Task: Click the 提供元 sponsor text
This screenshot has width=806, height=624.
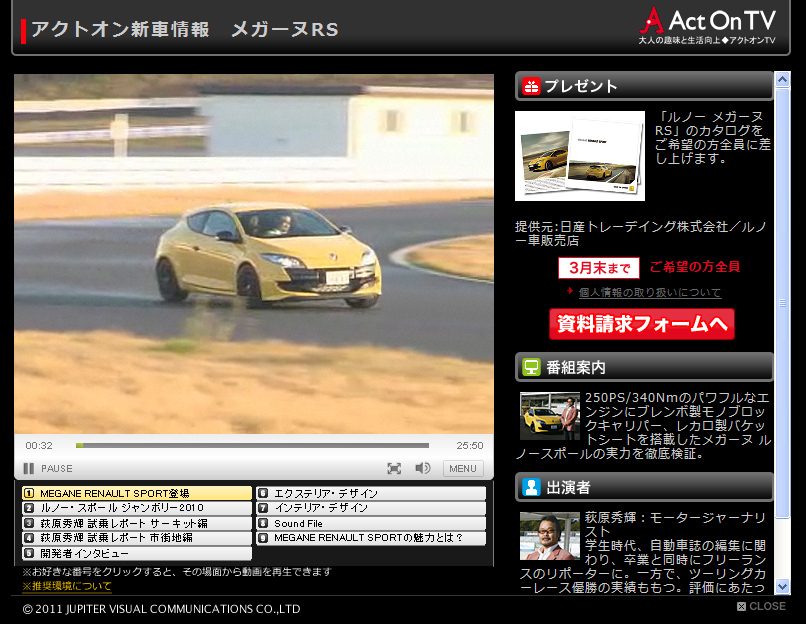Action: pos(641,233)
